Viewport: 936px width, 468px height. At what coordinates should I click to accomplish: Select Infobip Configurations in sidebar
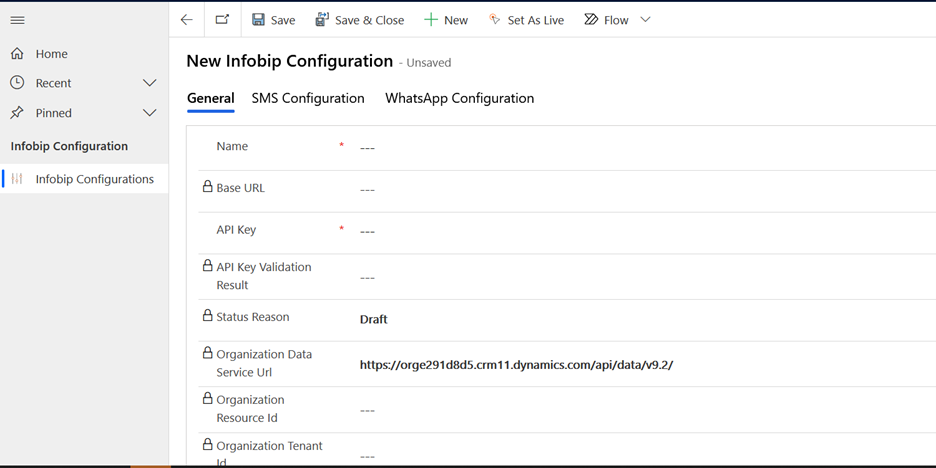(94, 179)
